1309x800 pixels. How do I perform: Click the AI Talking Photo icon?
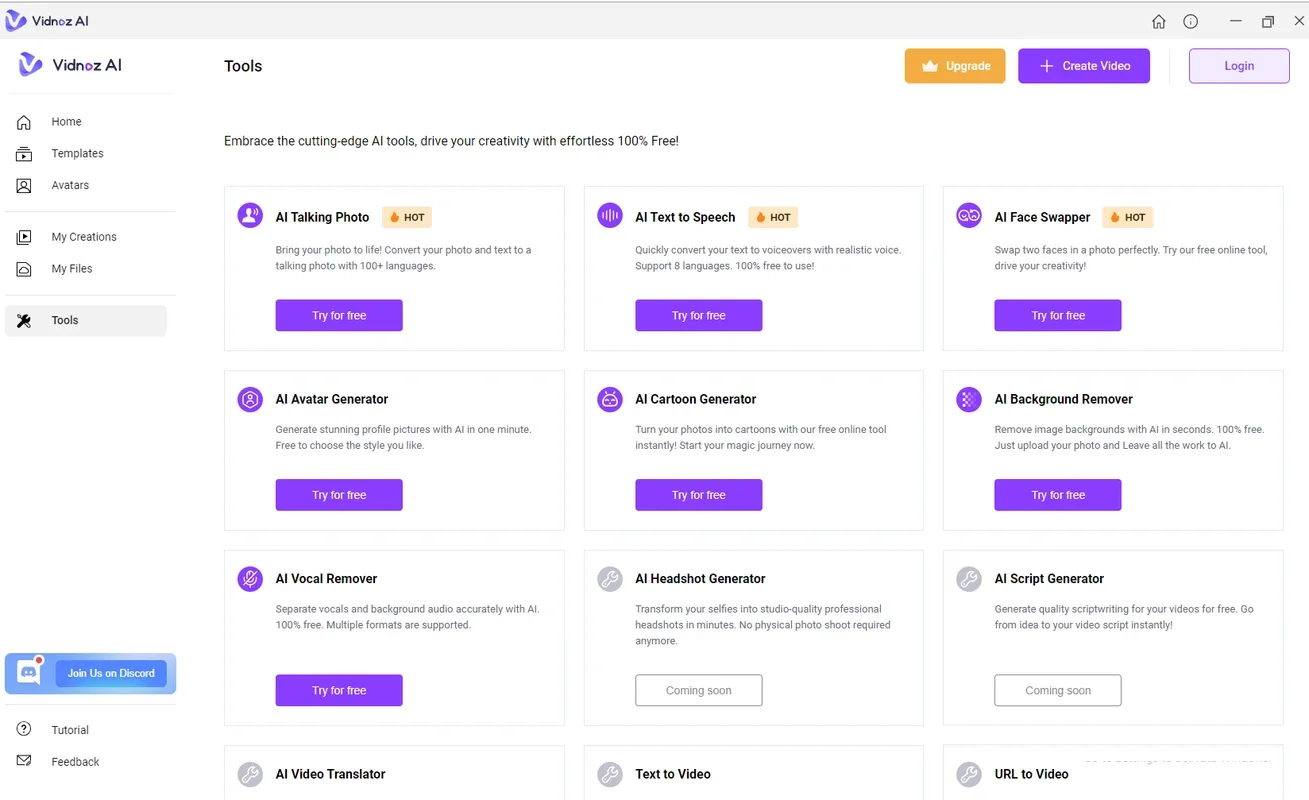250,215
